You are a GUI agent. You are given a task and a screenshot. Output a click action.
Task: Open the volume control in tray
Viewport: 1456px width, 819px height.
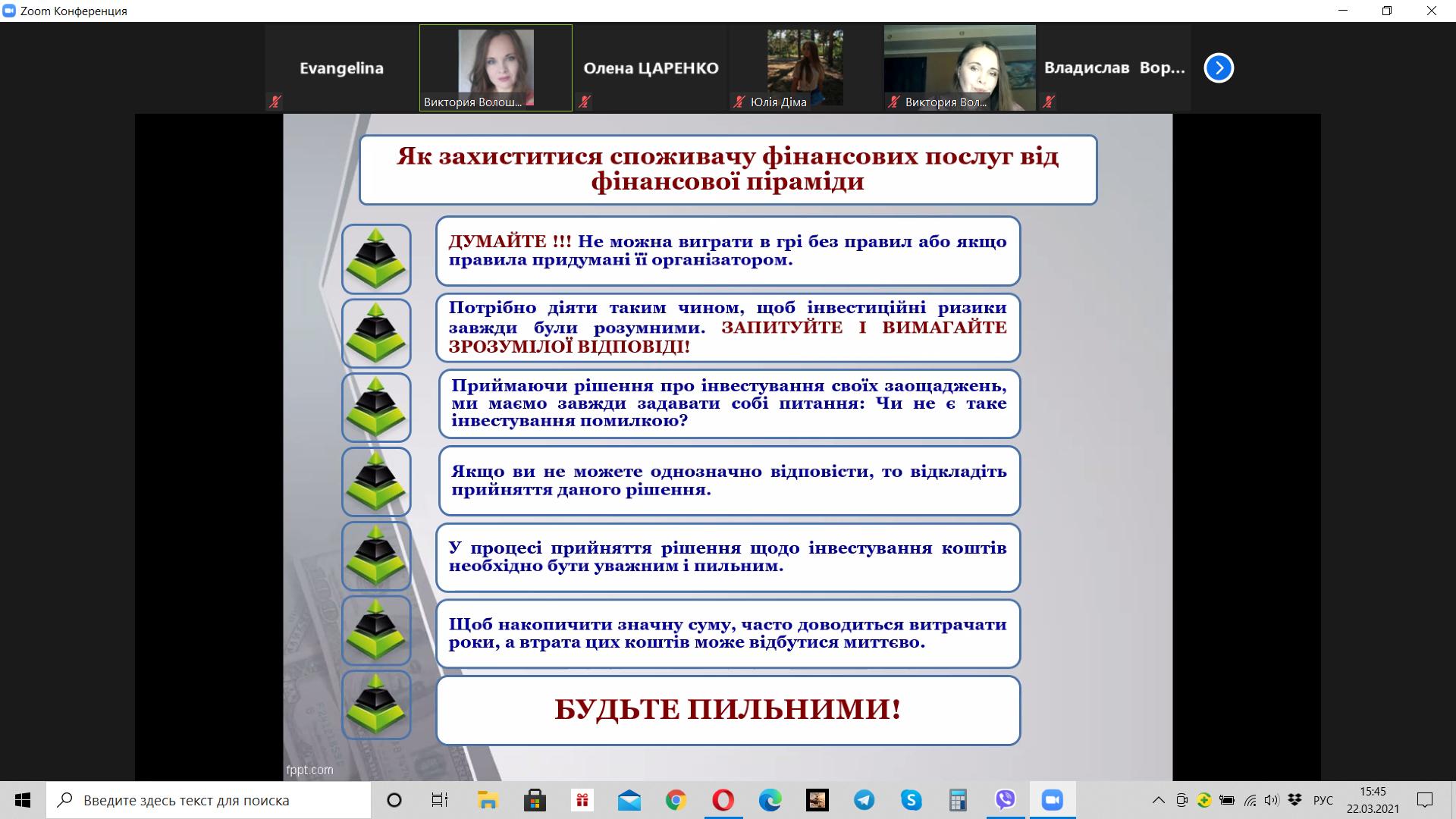coord(1272,800)
